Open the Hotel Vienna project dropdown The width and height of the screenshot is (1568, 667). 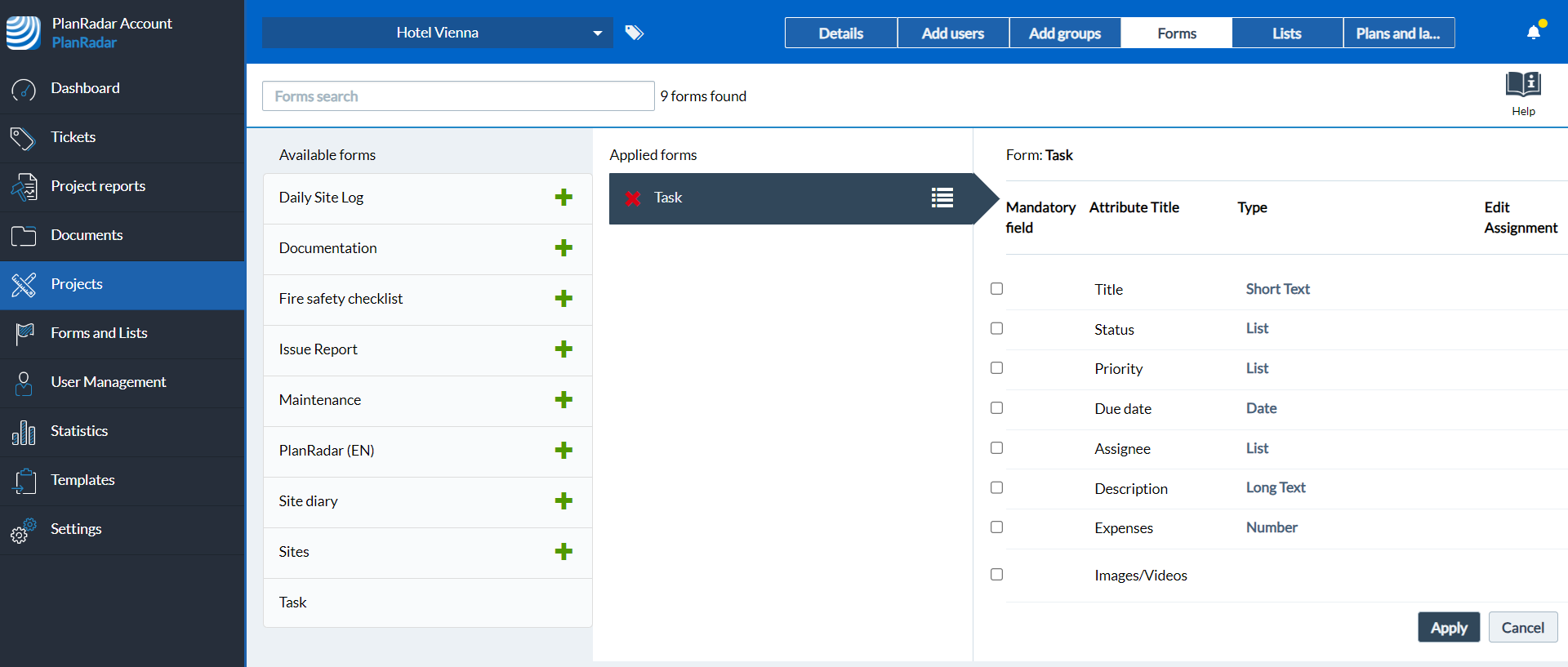pyautogui.click(x=438, y=33)
